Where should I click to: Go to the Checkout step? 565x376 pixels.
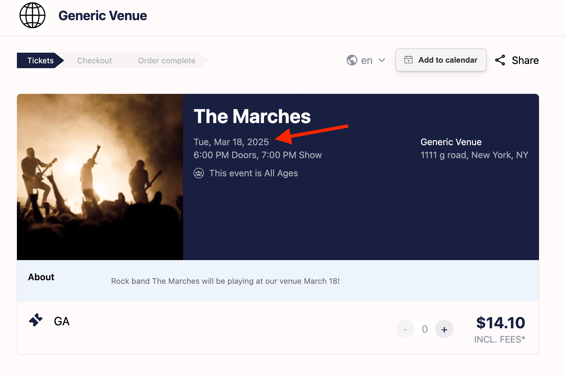[94, 61]
